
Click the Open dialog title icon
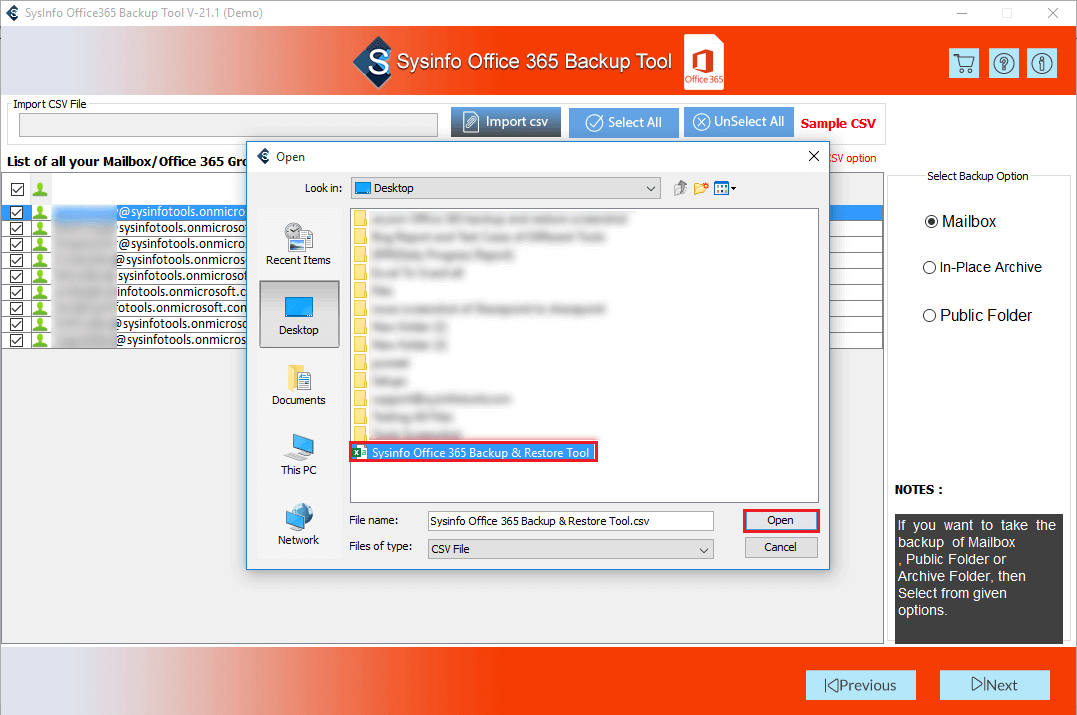pos(264,157)
